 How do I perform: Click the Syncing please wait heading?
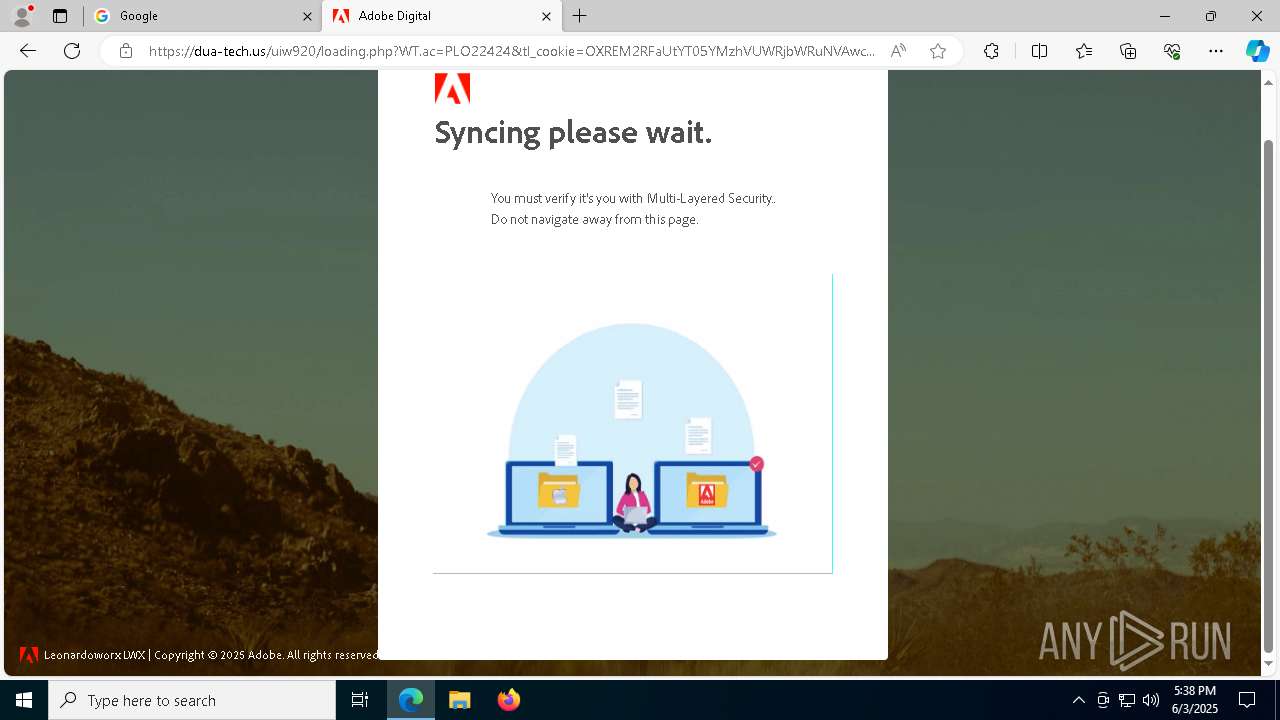tap(573, 132)
